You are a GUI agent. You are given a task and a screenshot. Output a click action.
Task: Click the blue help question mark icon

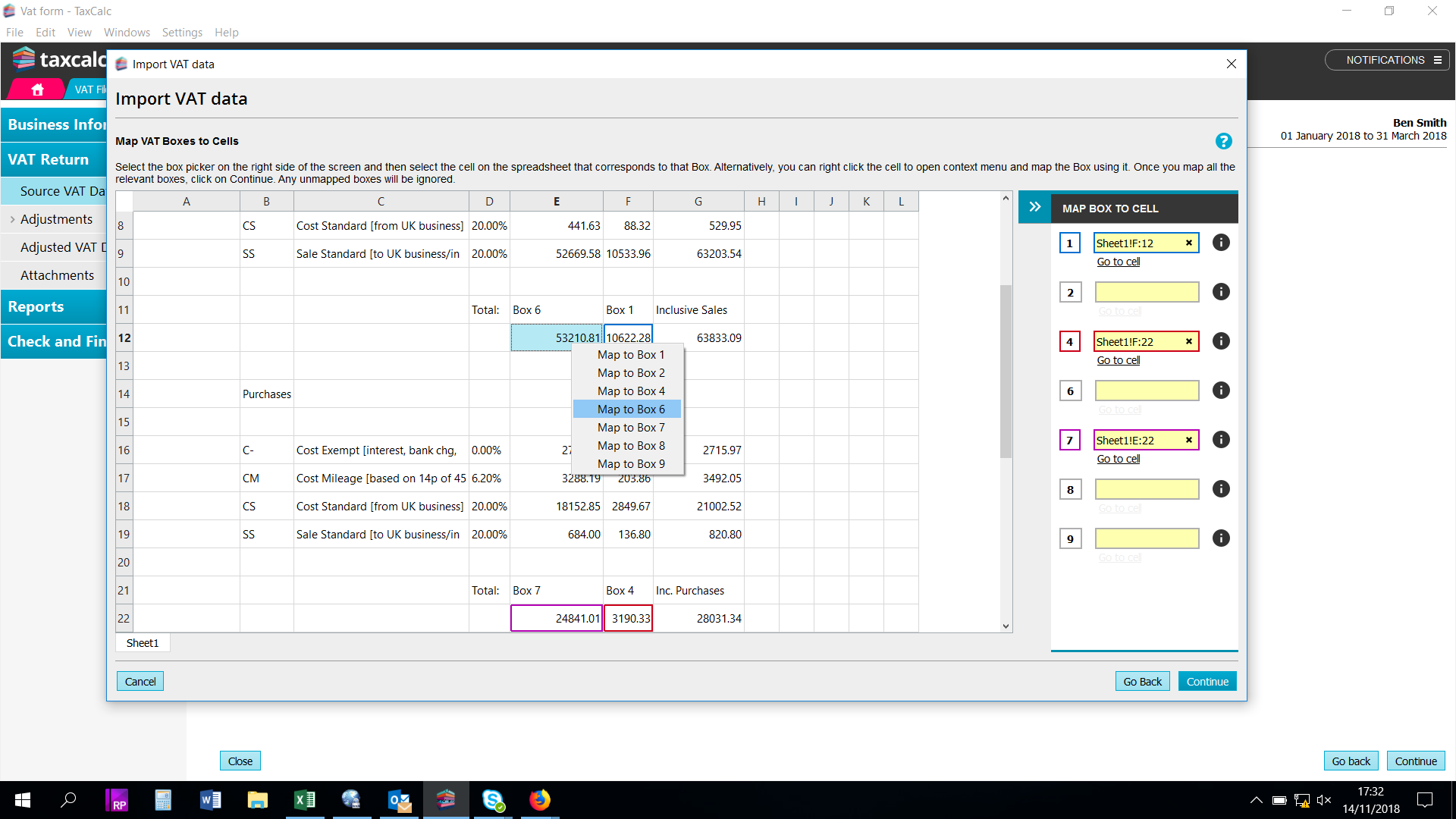pyautogui.click(x=1223, y=141)
